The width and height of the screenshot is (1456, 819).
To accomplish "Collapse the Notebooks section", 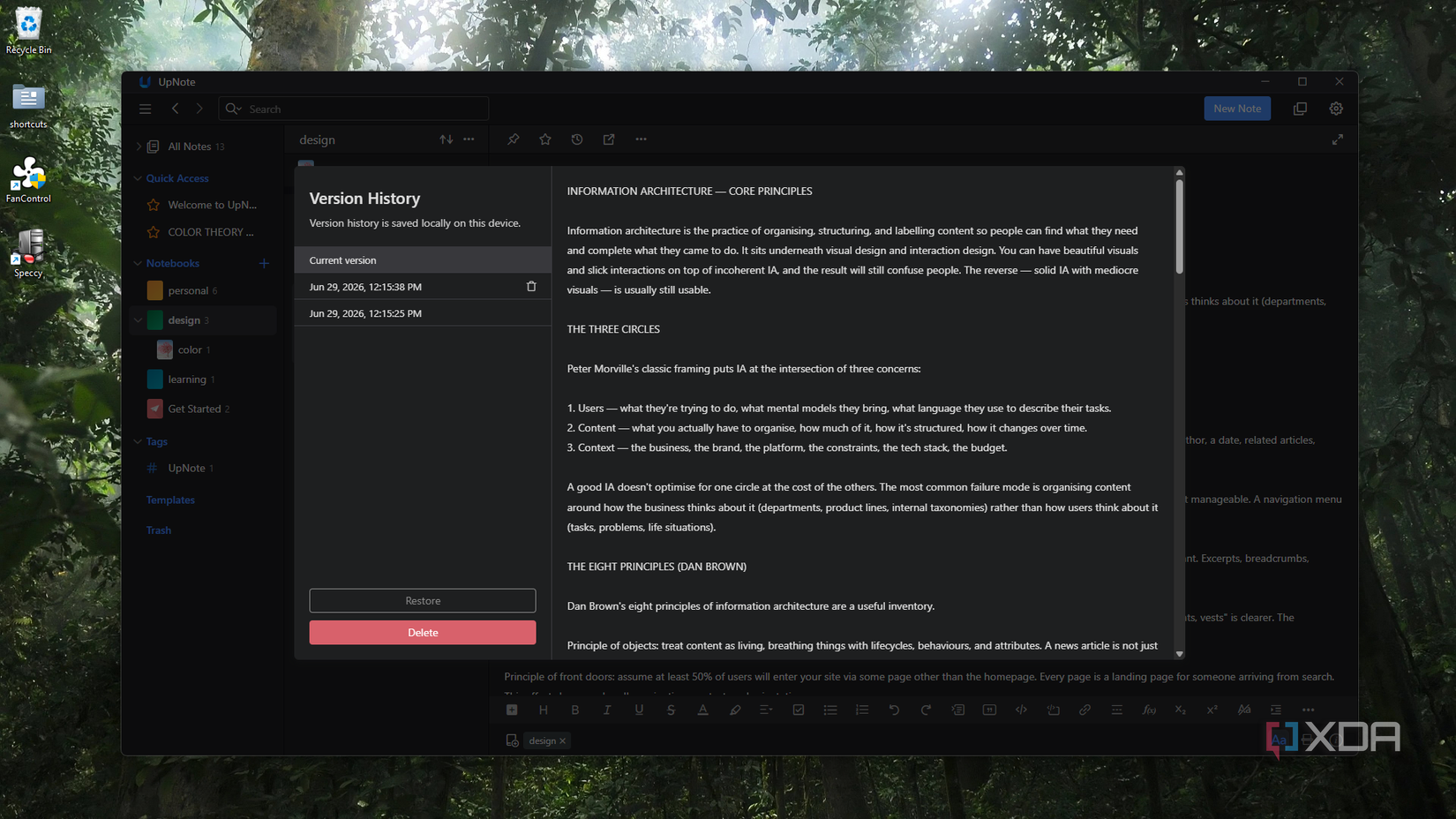I will pyautogui.click(x=138, y=263).
